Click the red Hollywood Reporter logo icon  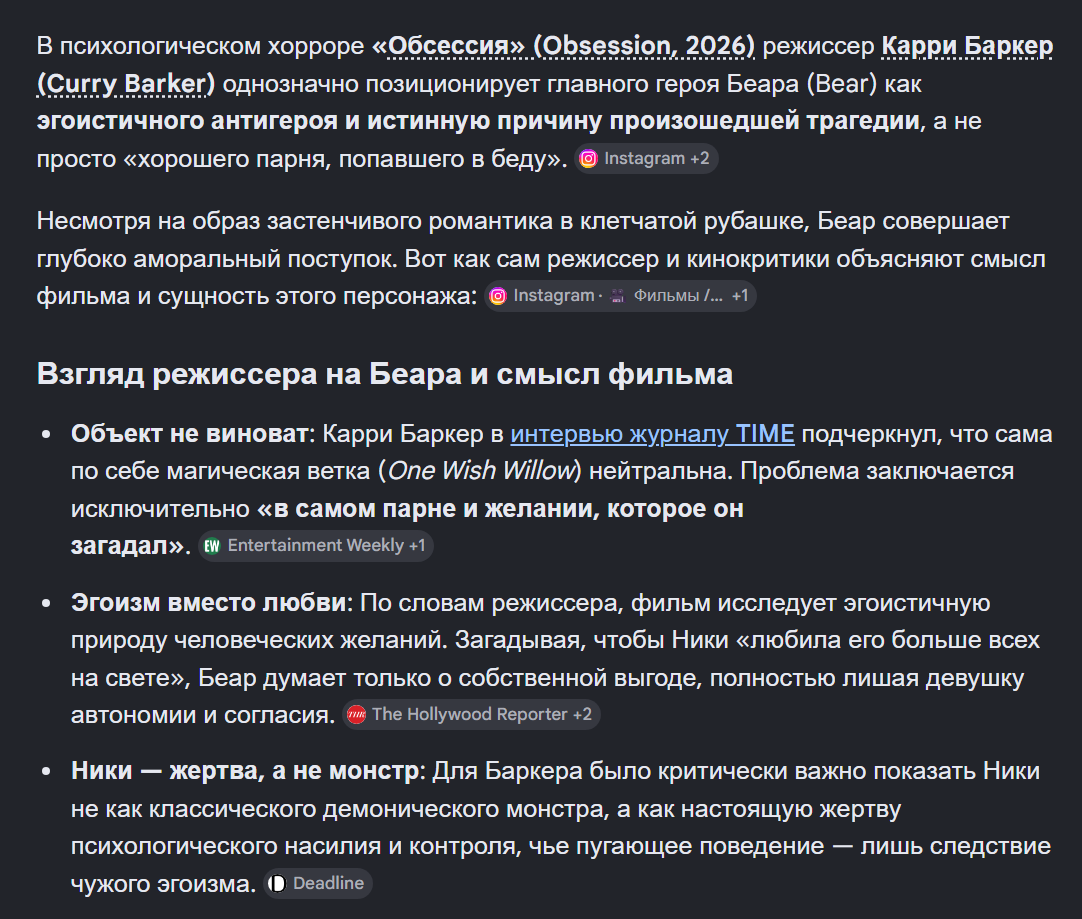click(x=356, y=715)
